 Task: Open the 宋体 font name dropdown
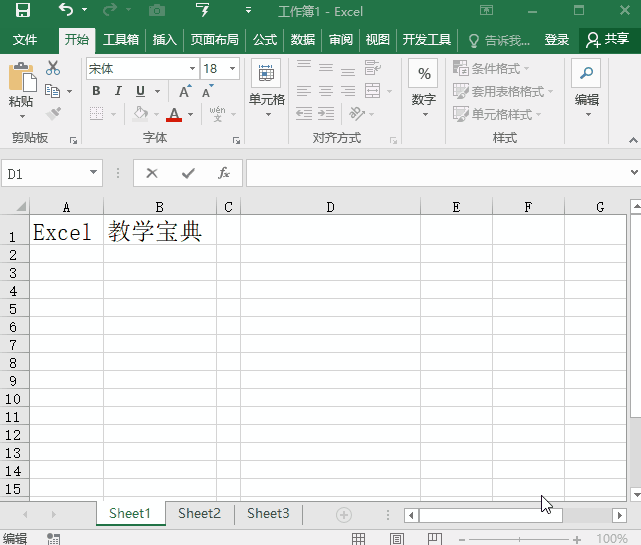coord(192,68)
